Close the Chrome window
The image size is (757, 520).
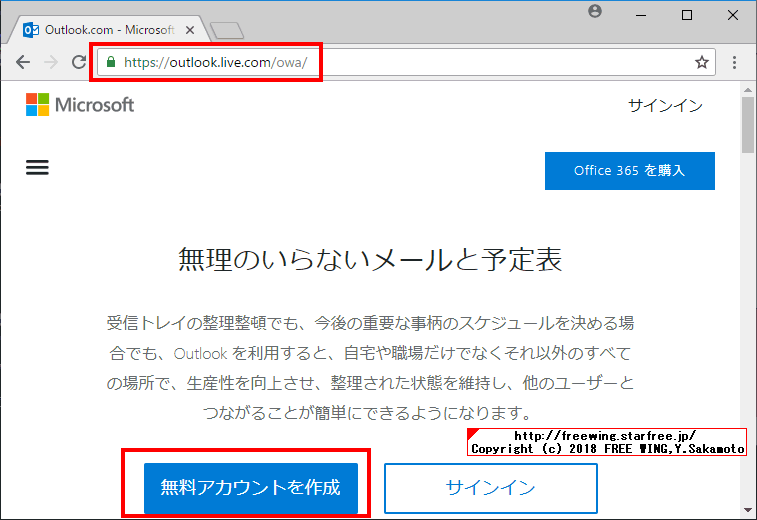732,15
